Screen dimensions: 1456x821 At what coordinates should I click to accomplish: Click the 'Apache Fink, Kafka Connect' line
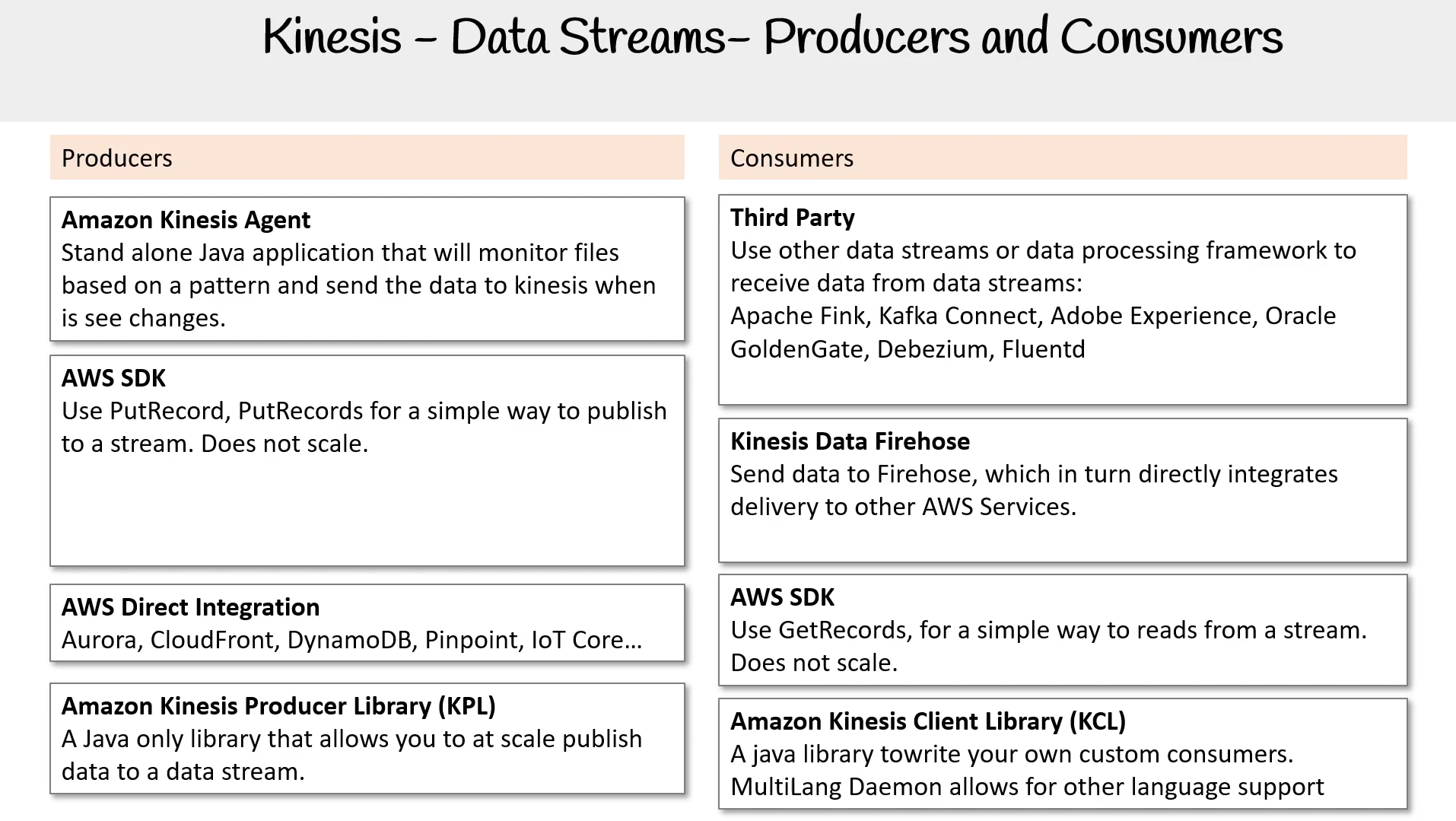coord(1033,316)
